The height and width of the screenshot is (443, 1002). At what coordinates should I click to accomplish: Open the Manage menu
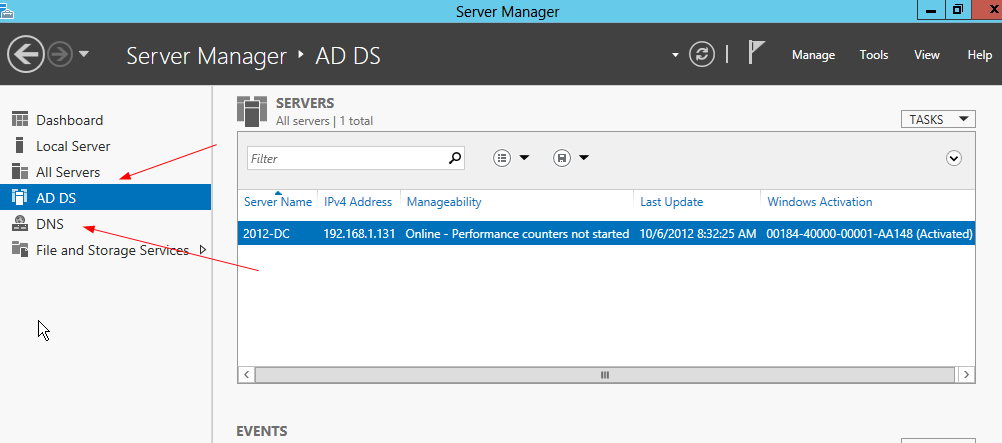click(813, 55)
